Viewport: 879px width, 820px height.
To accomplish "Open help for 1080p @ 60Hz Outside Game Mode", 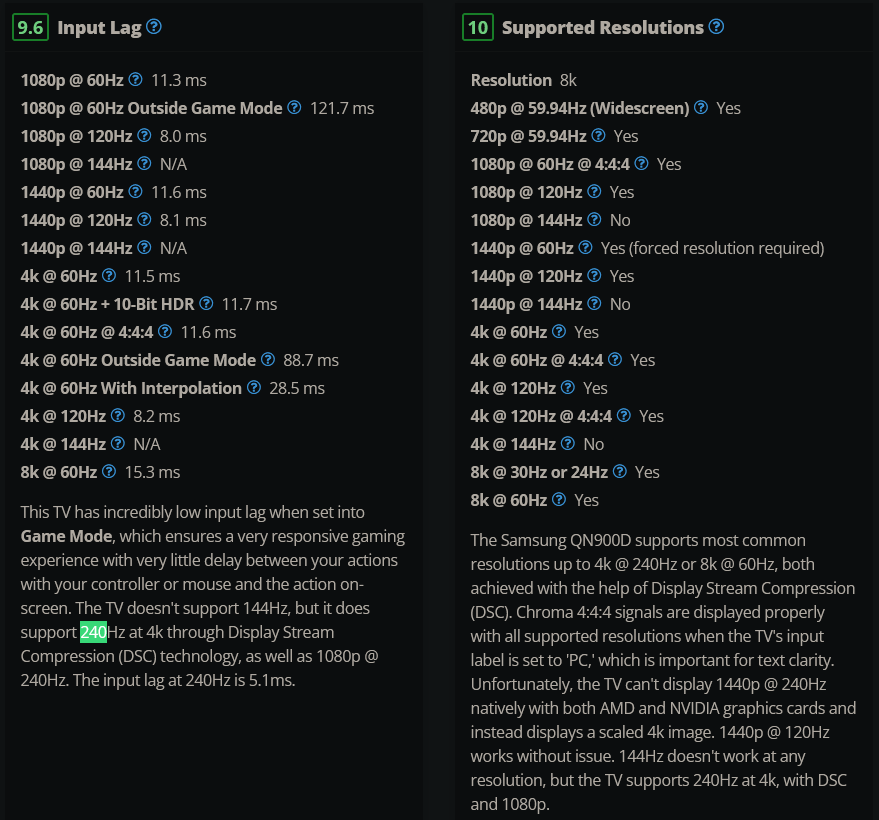I will 294,107.
